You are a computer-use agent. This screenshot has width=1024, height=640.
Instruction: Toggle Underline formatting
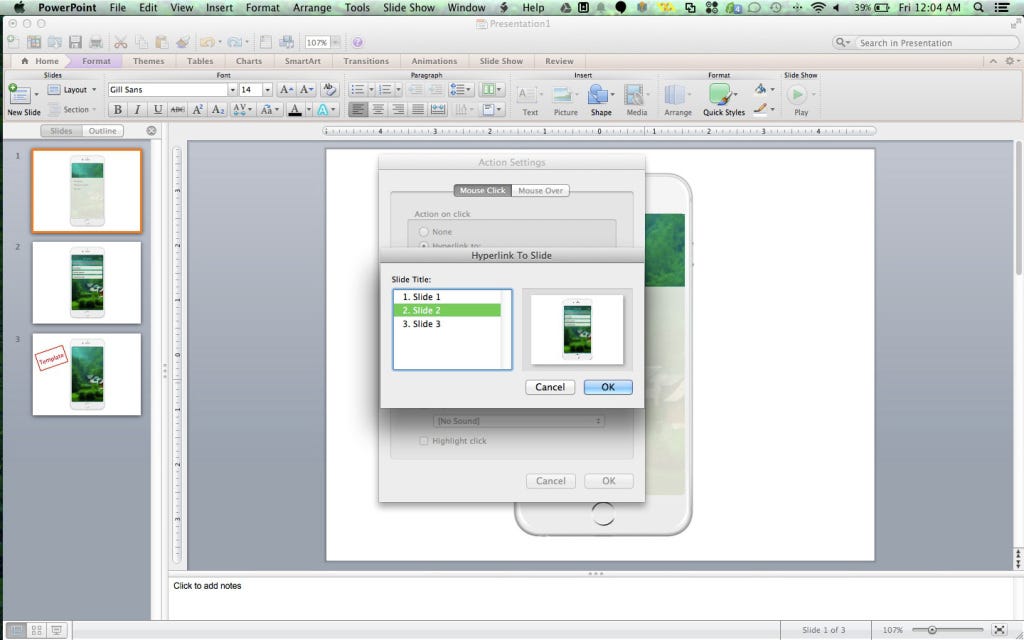(157, 110)
